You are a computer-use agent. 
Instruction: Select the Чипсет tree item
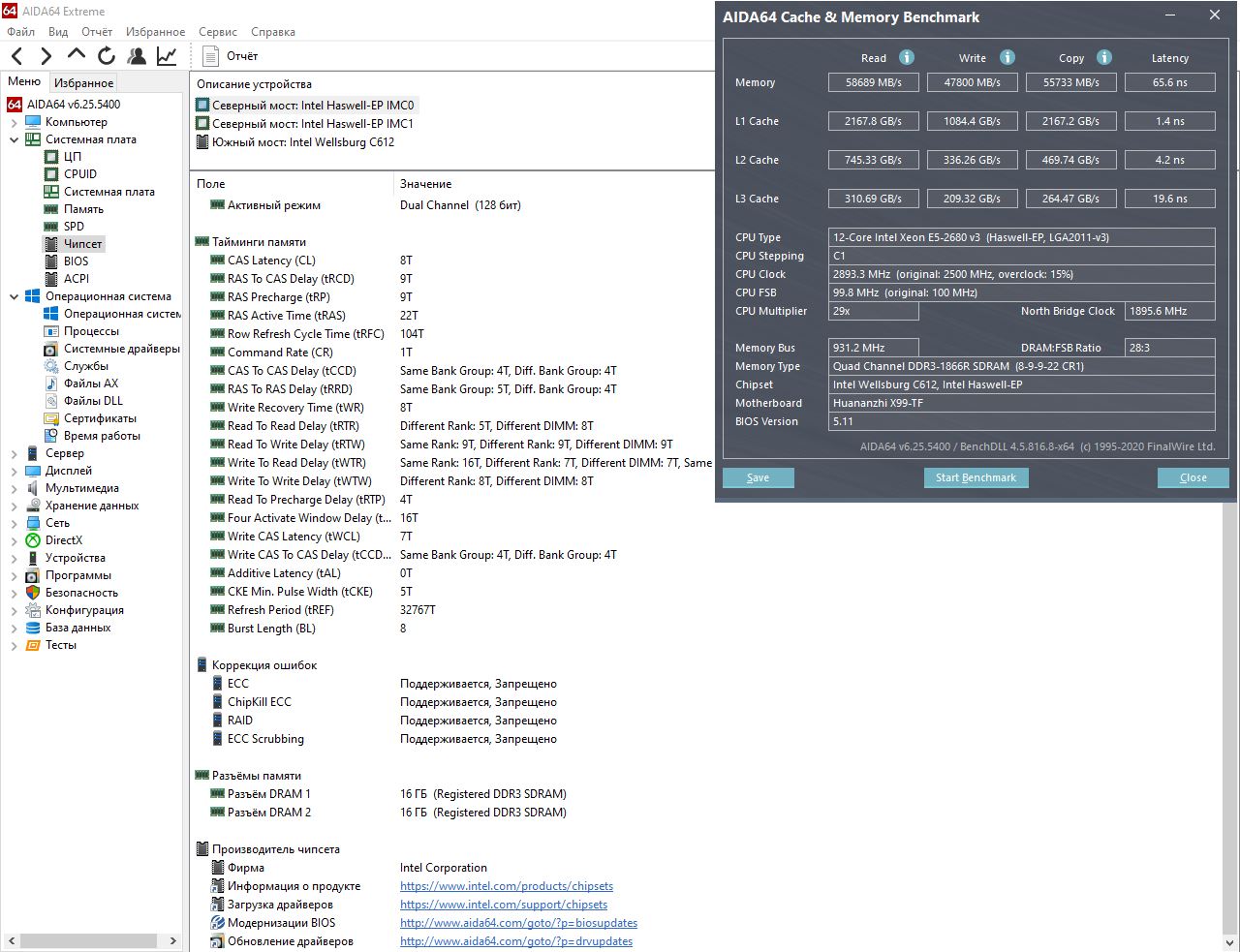[74, 244]
